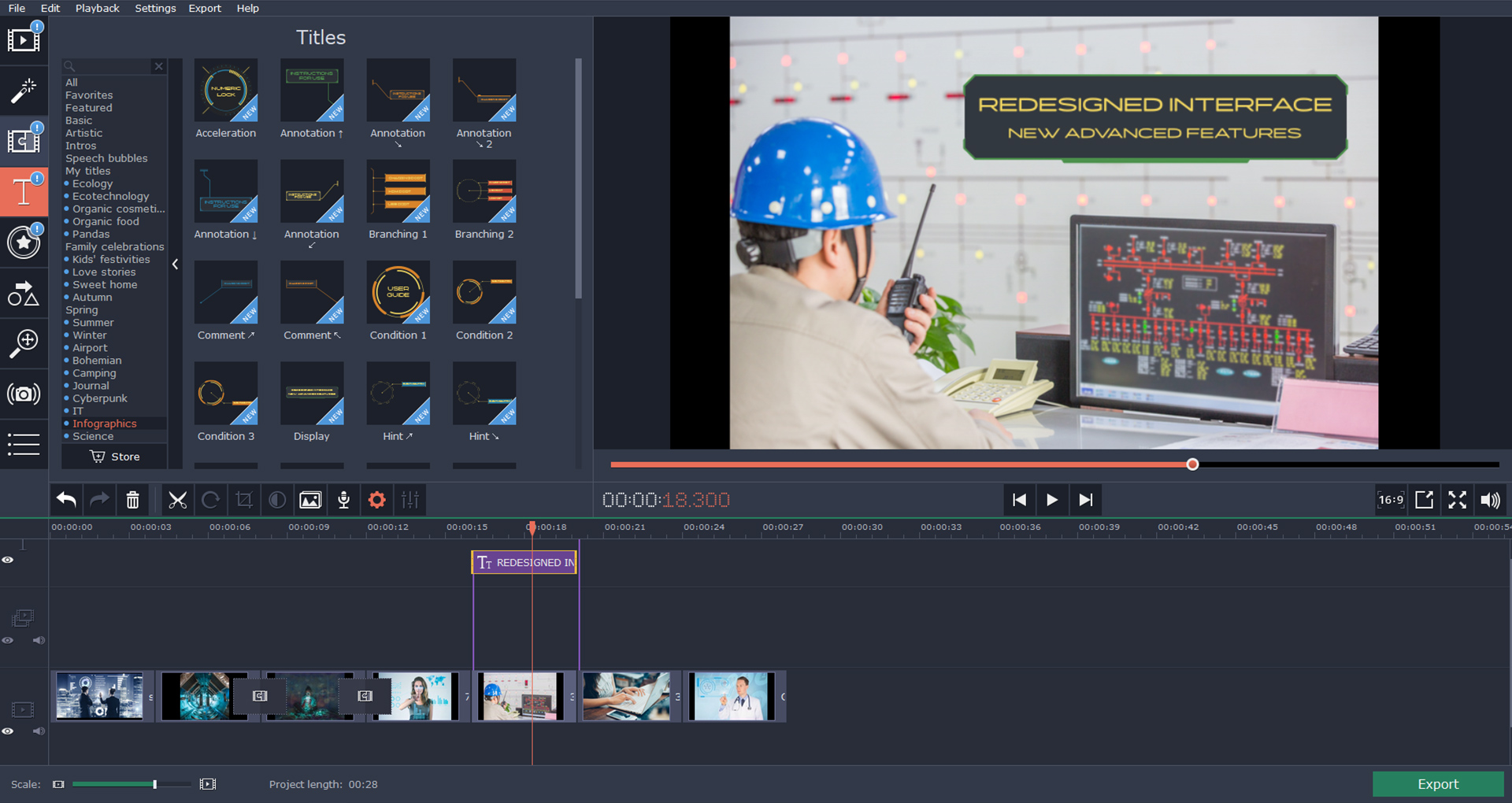Image resolution: width=1512 pixels, height=803 pixels.
Task: Open the 16:9 aspect ratio dropdown
Action: pos(1390,499)
